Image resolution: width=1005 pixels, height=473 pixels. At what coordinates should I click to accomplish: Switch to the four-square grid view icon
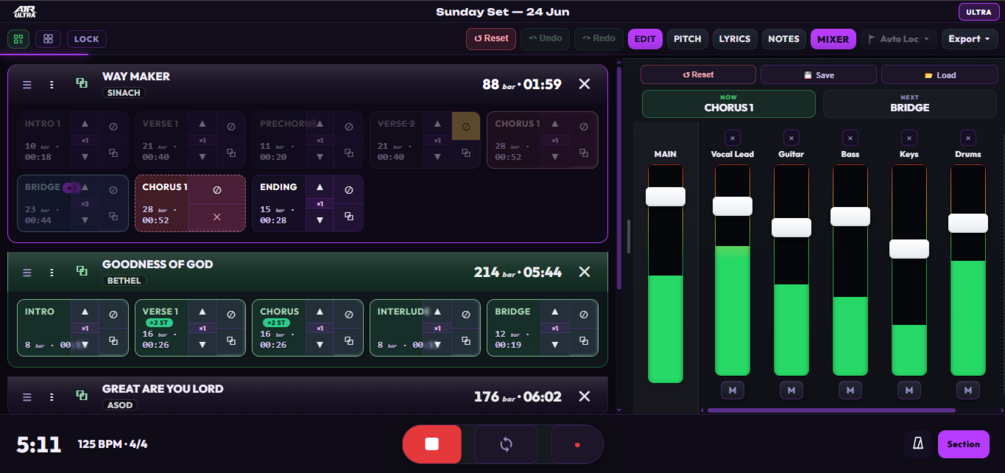click(48, 39)
